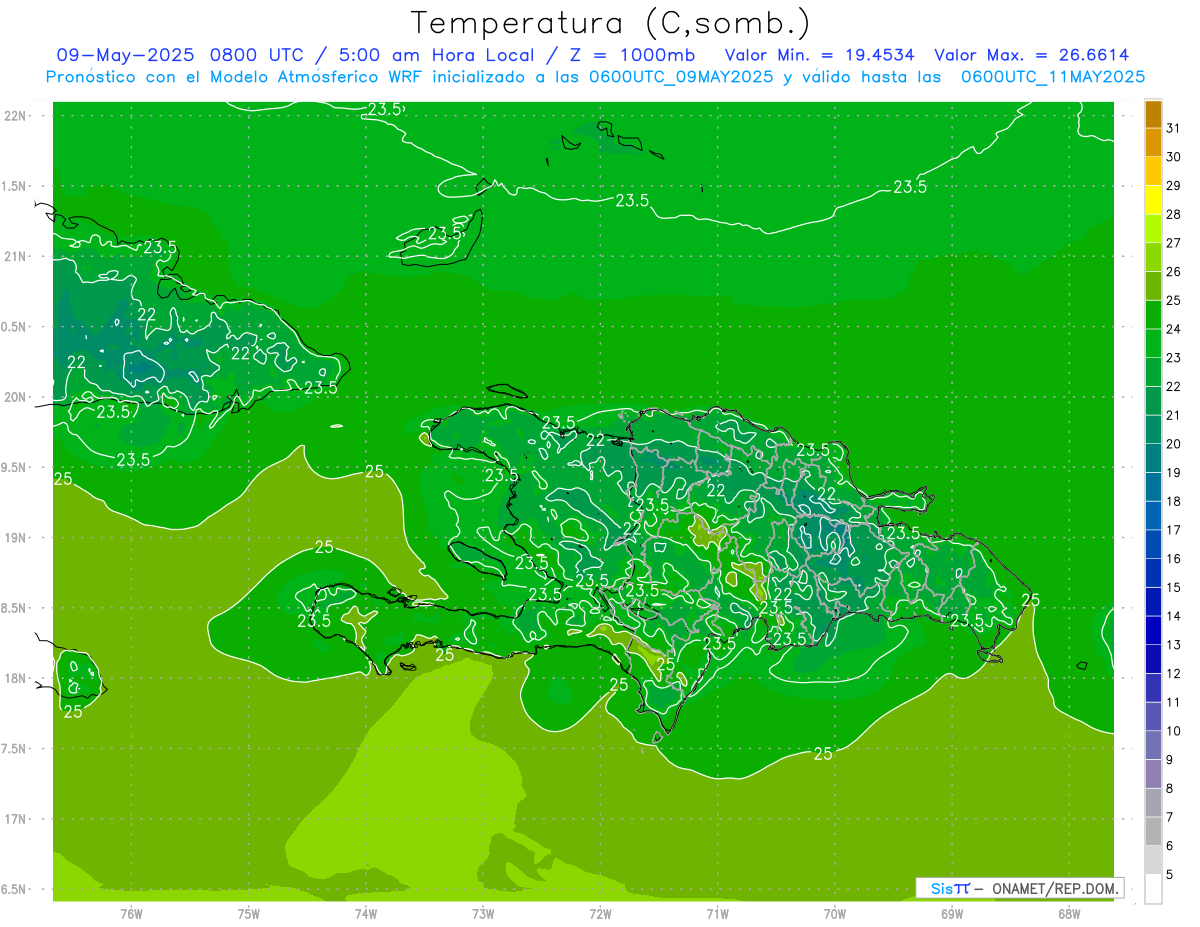Click the 'Z = 1000mb' level text

point(634,55)
